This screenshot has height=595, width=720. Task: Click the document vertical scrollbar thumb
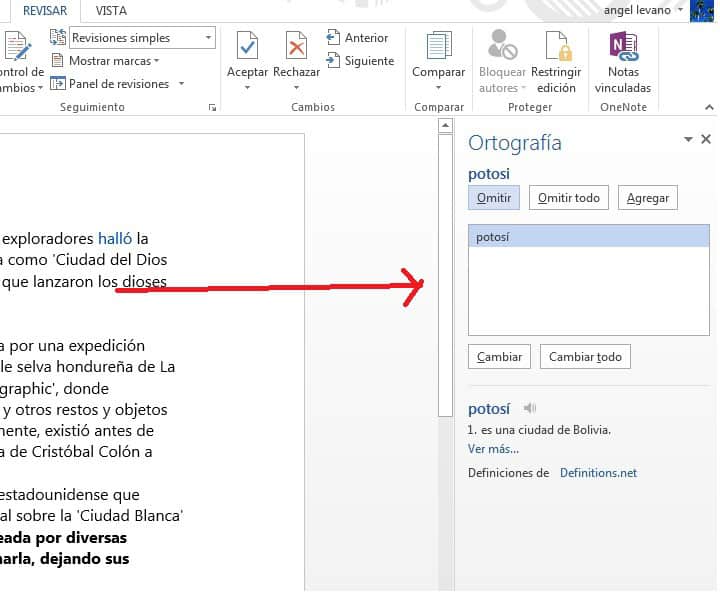coord(446,270)
